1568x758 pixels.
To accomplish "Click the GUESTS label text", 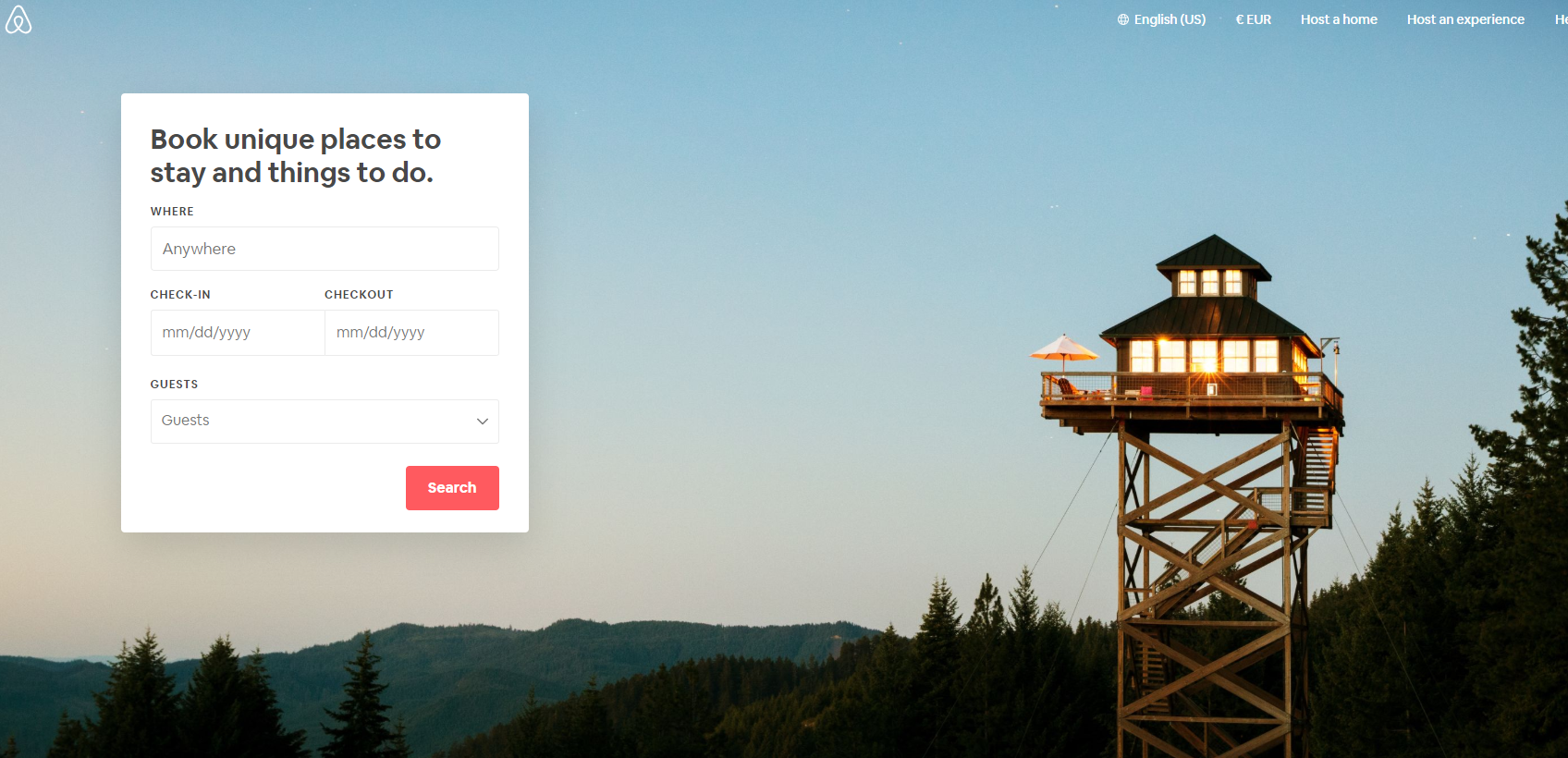I will tap(174, 385).
